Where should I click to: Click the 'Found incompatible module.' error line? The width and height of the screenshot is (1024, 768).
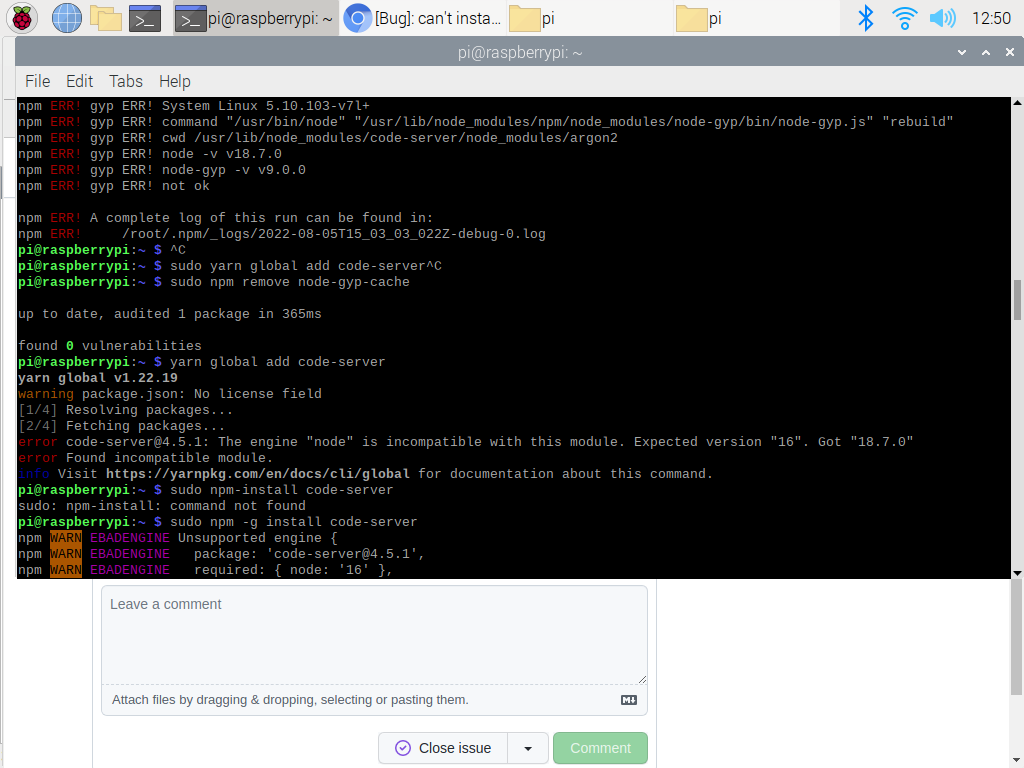click(x=146, y=458)
